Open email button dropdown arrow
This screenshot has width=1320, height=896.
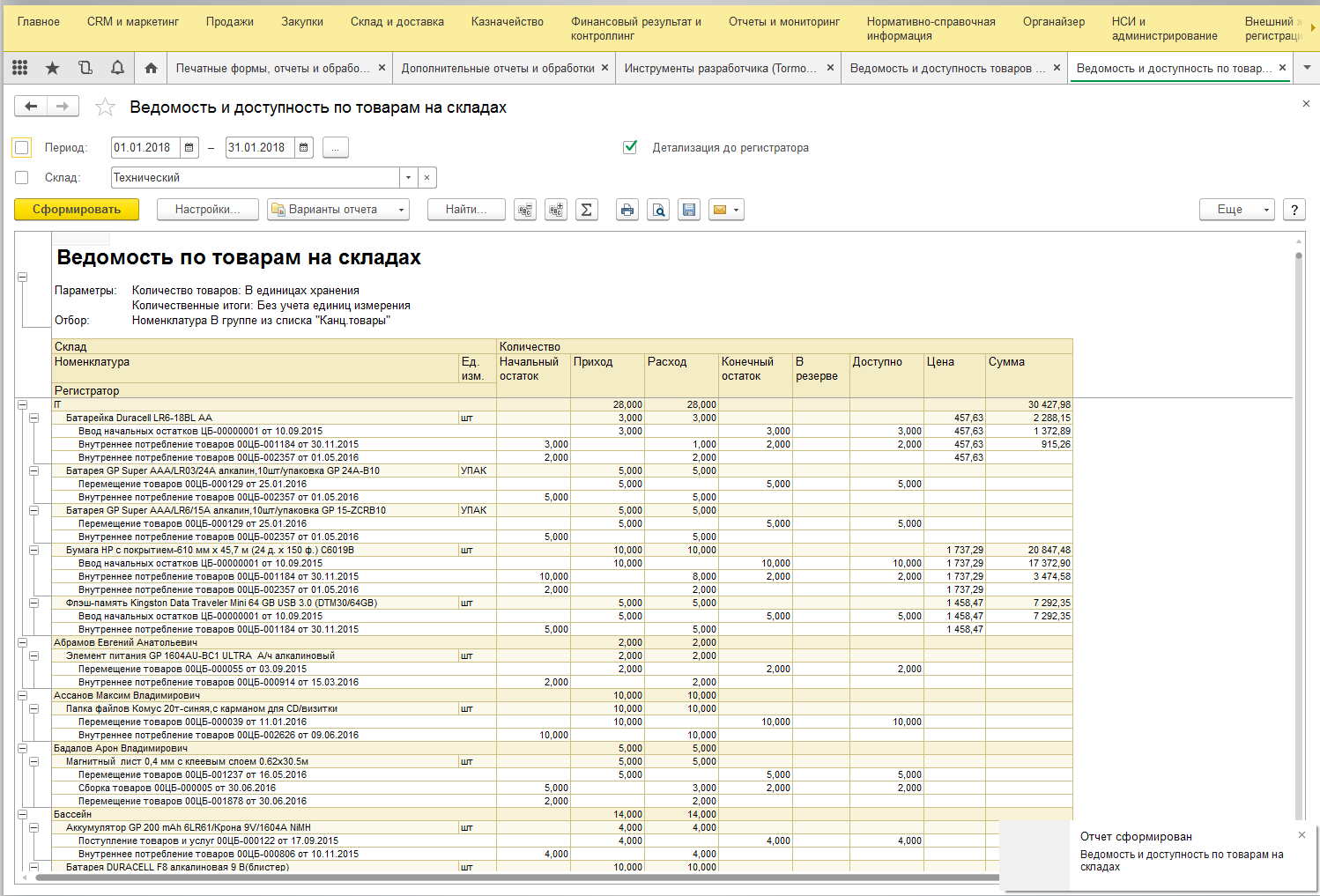click(737, 210)
